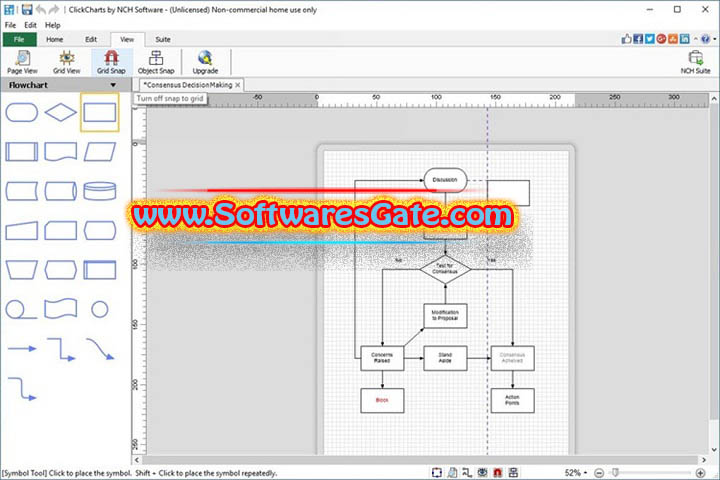Toggle Page View in the ribbon
This screenshot has width=720, height=480.
pyautogui.click(x=22, y=62)
